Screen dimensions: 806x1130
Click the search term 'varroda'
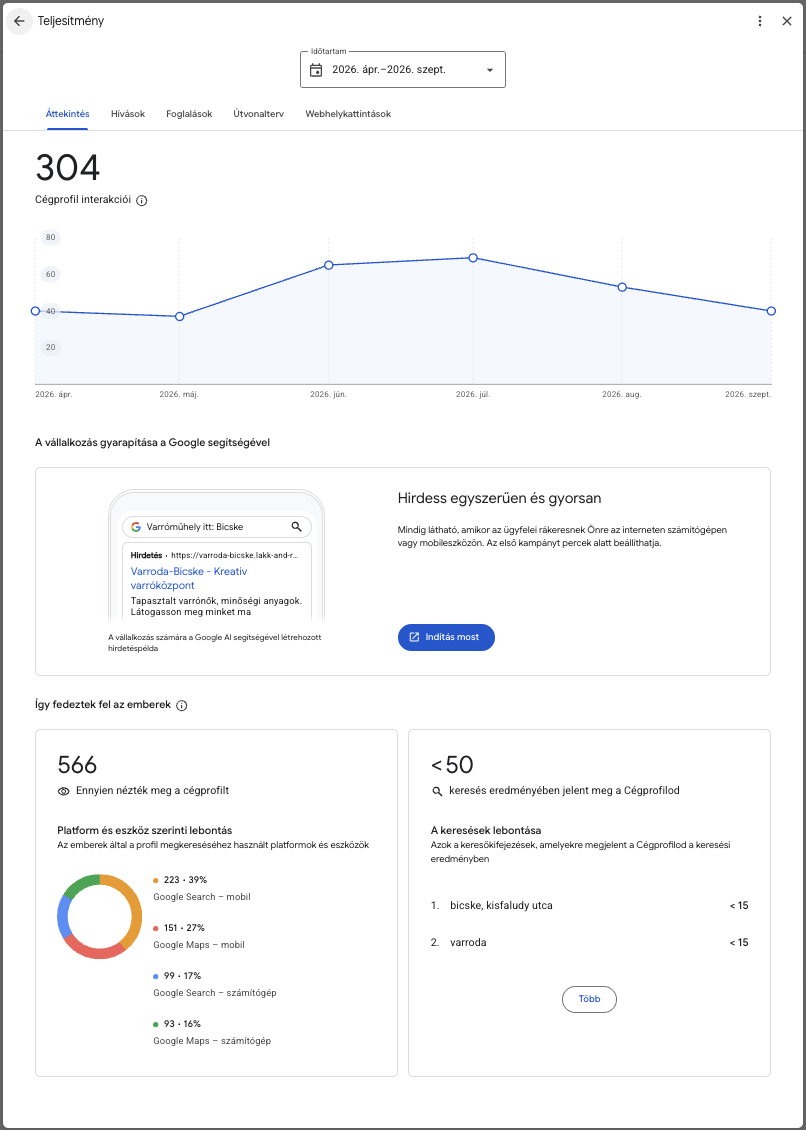[x=468, y=942]
